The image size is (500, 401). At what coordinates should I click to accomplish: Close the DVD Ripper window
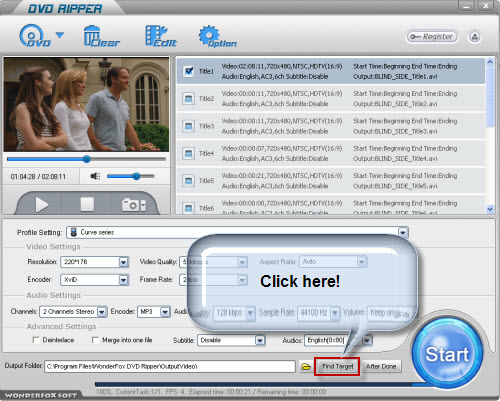point(485,5)
